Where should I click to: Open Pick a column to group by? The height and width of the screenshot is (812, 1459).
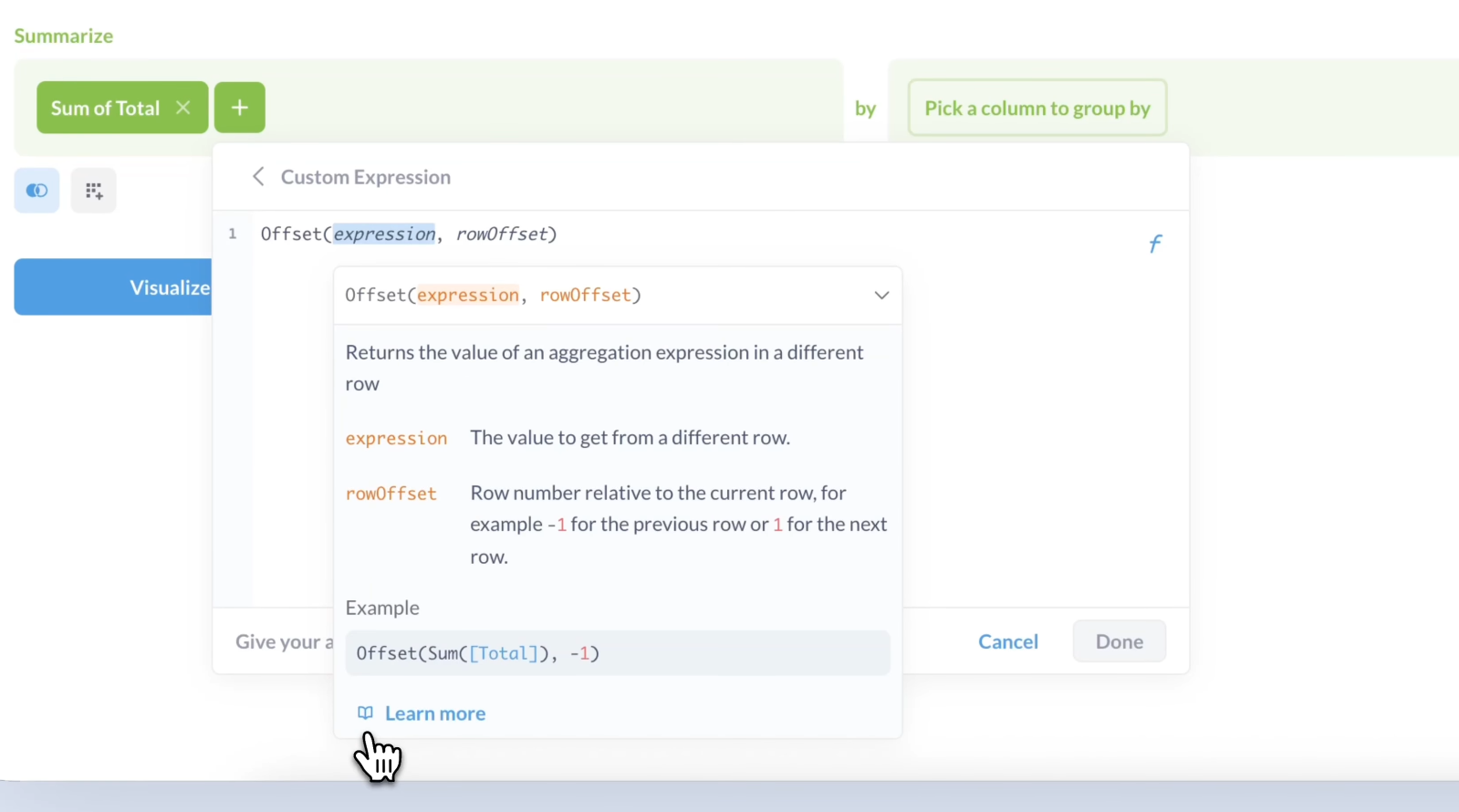(x=1037, y=108)
